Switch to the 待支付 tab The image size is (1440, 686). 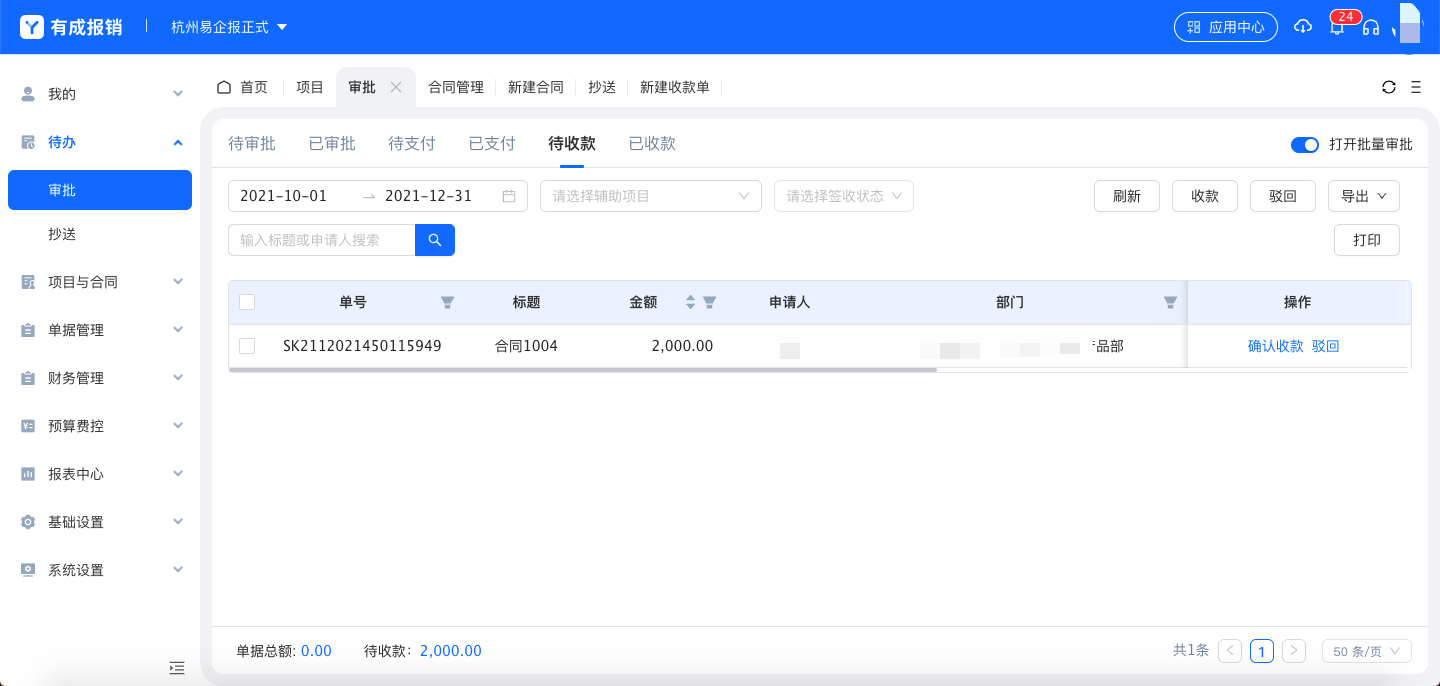coord(412,144)
